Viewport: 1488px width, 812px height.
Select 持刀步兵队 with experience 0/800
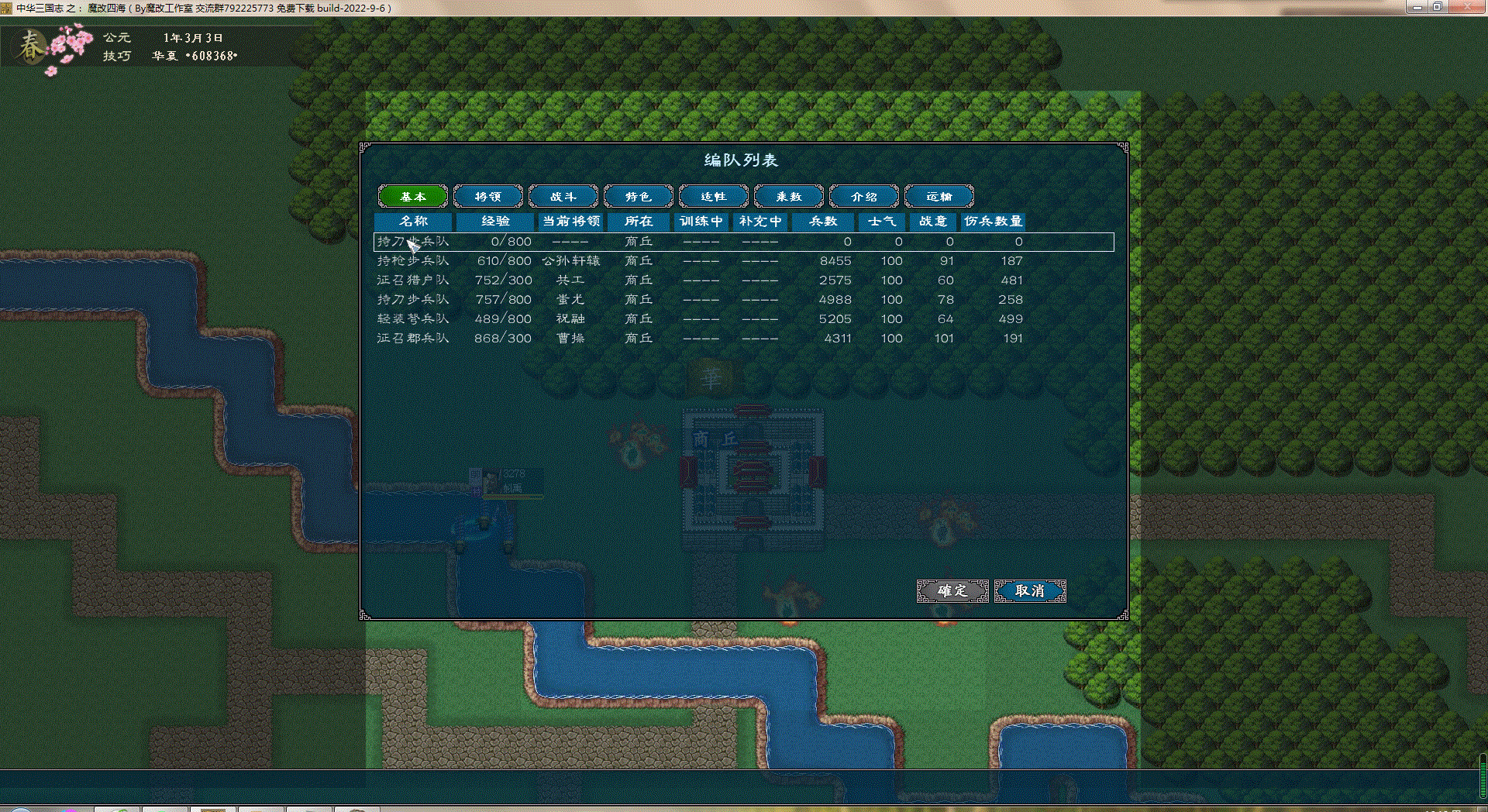[x=743, y=242]
